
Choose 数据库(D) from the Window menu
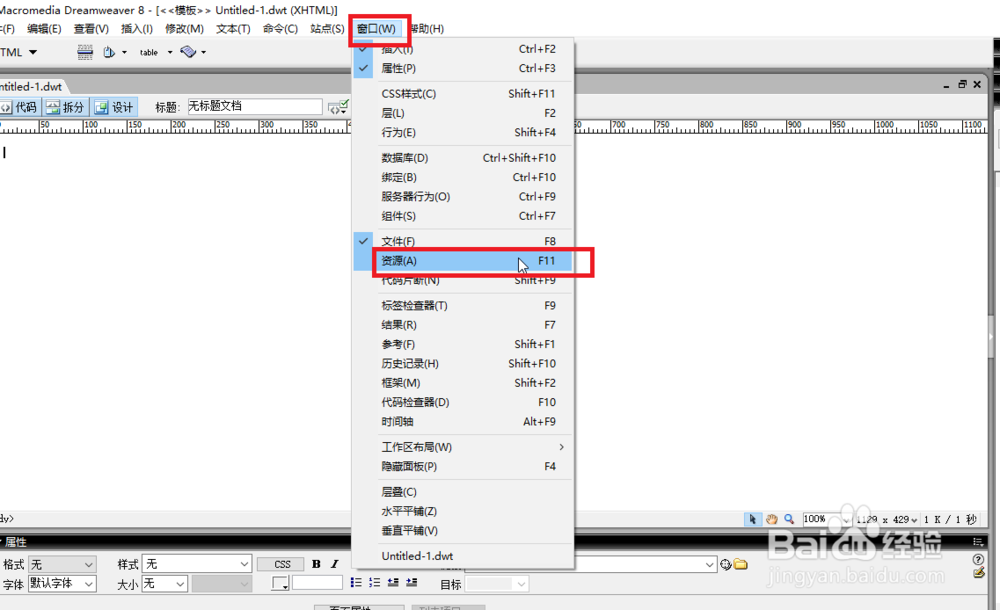463,158
